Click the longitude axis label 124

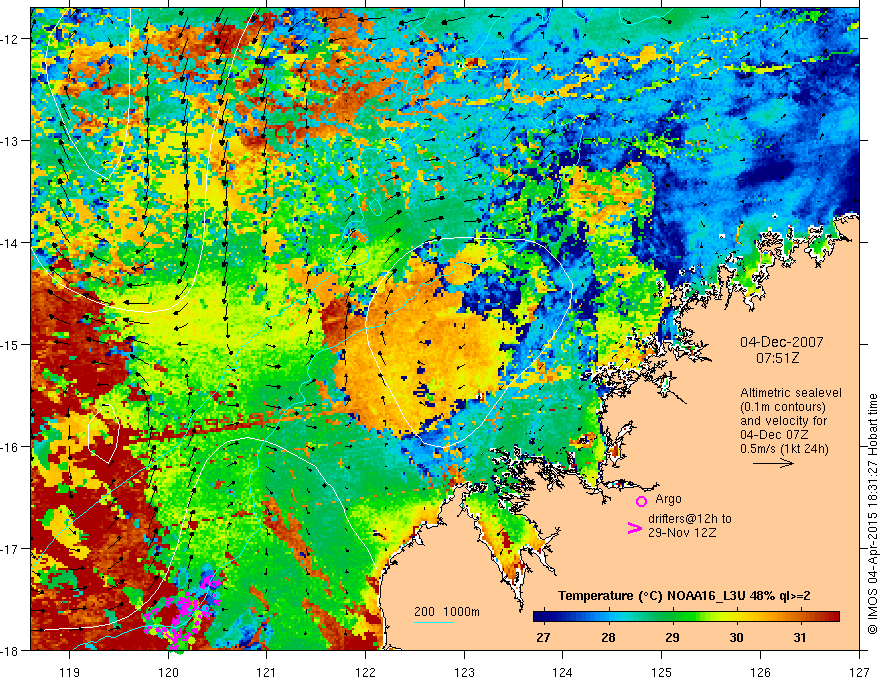(x=563, y=672)
